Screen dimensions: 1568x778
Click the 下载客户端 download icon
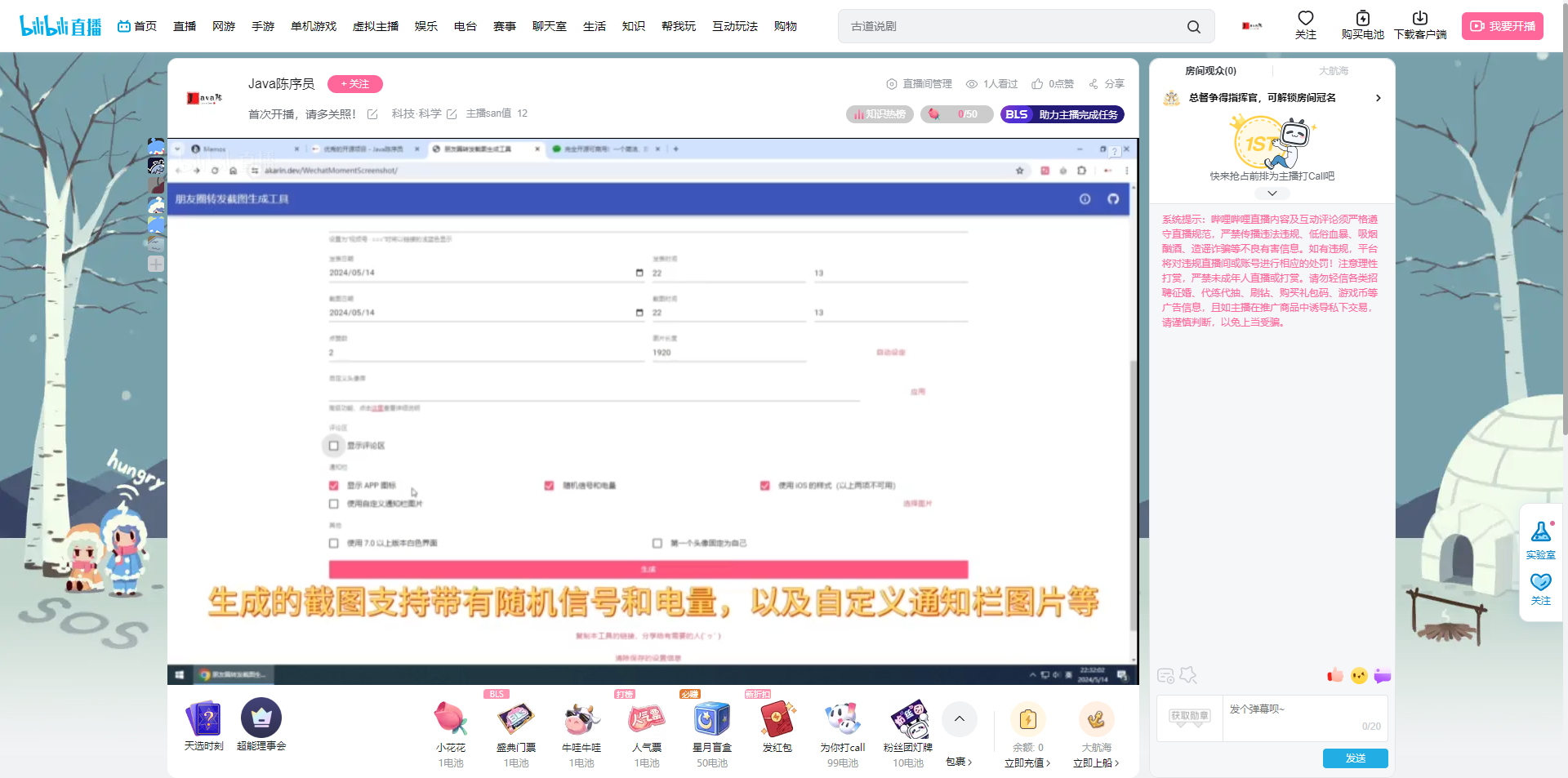[x=1419, y=19]
